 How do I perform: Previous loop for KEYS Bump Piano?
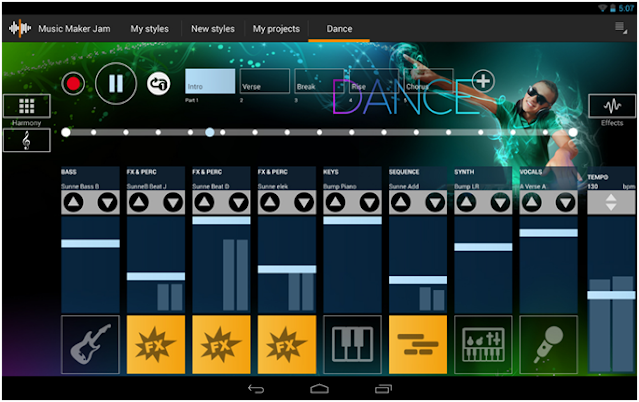click(335, 202)
